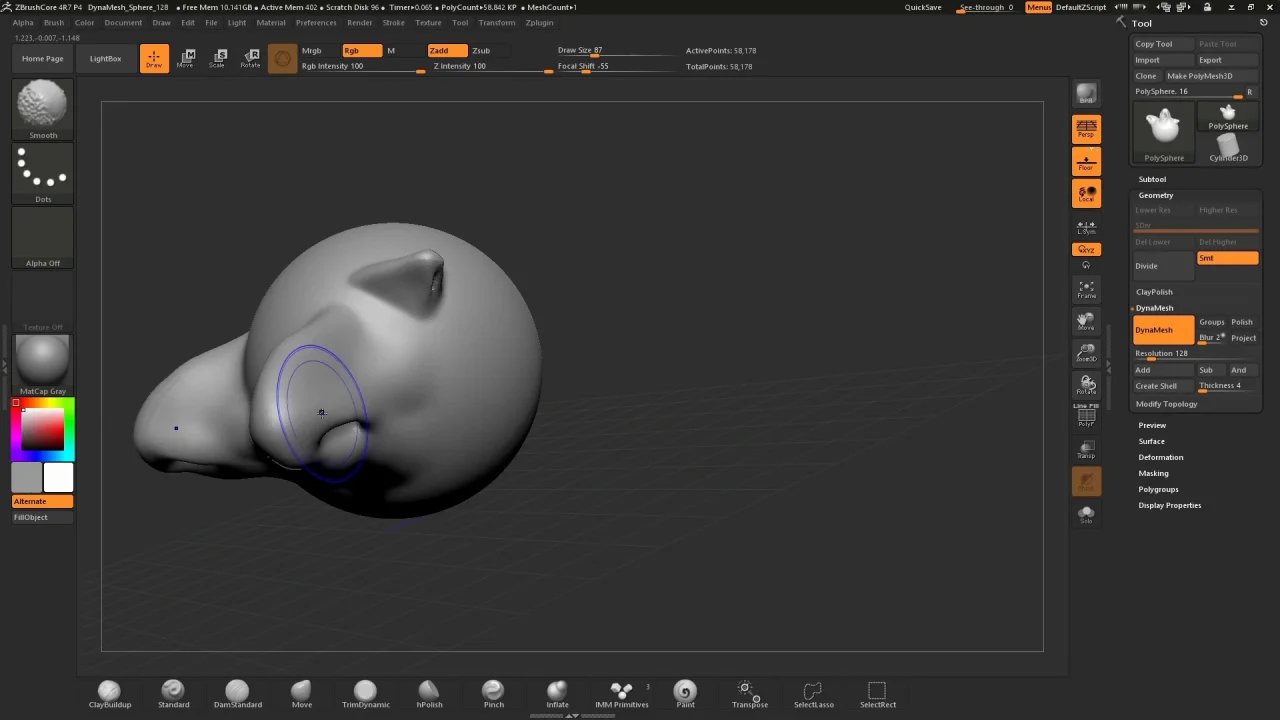
Task: Toggle Local symmetry mode
Action: pyautogui.click(x=1086, y=193)
